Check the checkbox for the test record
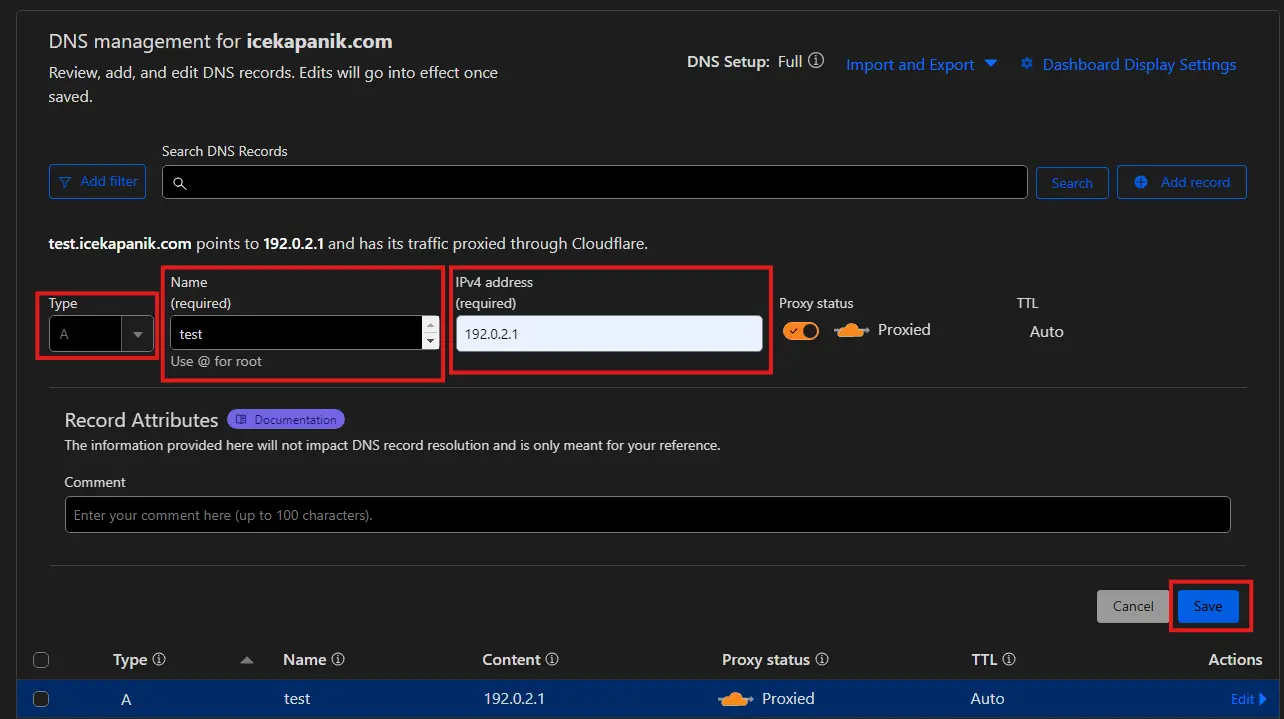The width and height of the screenshot is (1284, 719). pyautogui.click(x=41, y=699)
